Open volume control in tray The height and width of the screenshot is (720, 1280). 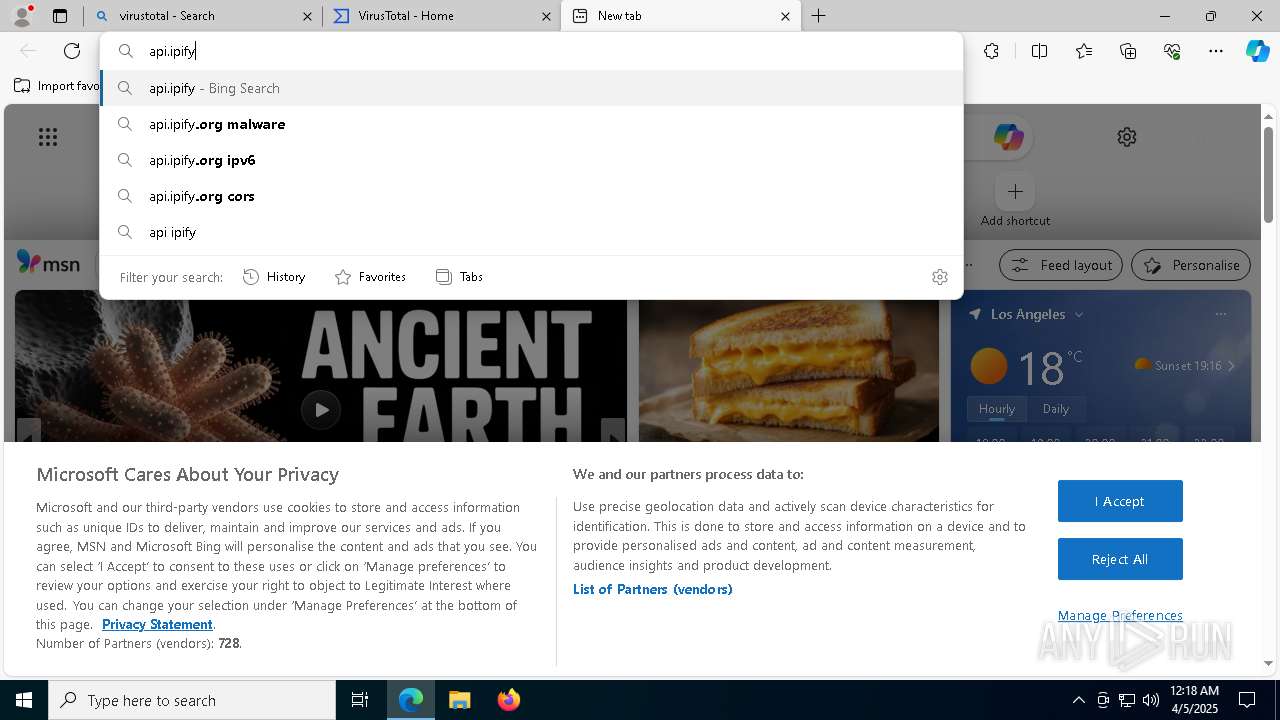1151,700
